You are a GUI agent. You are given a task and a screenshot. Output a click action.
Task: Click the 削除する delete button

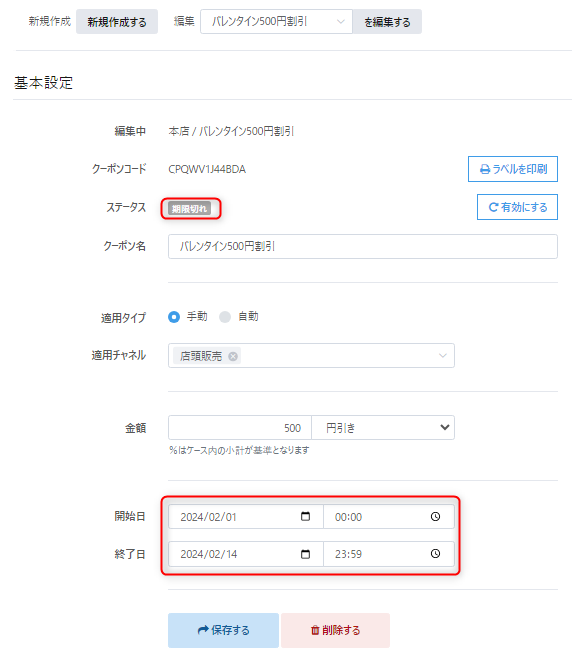tap(336, 630)
